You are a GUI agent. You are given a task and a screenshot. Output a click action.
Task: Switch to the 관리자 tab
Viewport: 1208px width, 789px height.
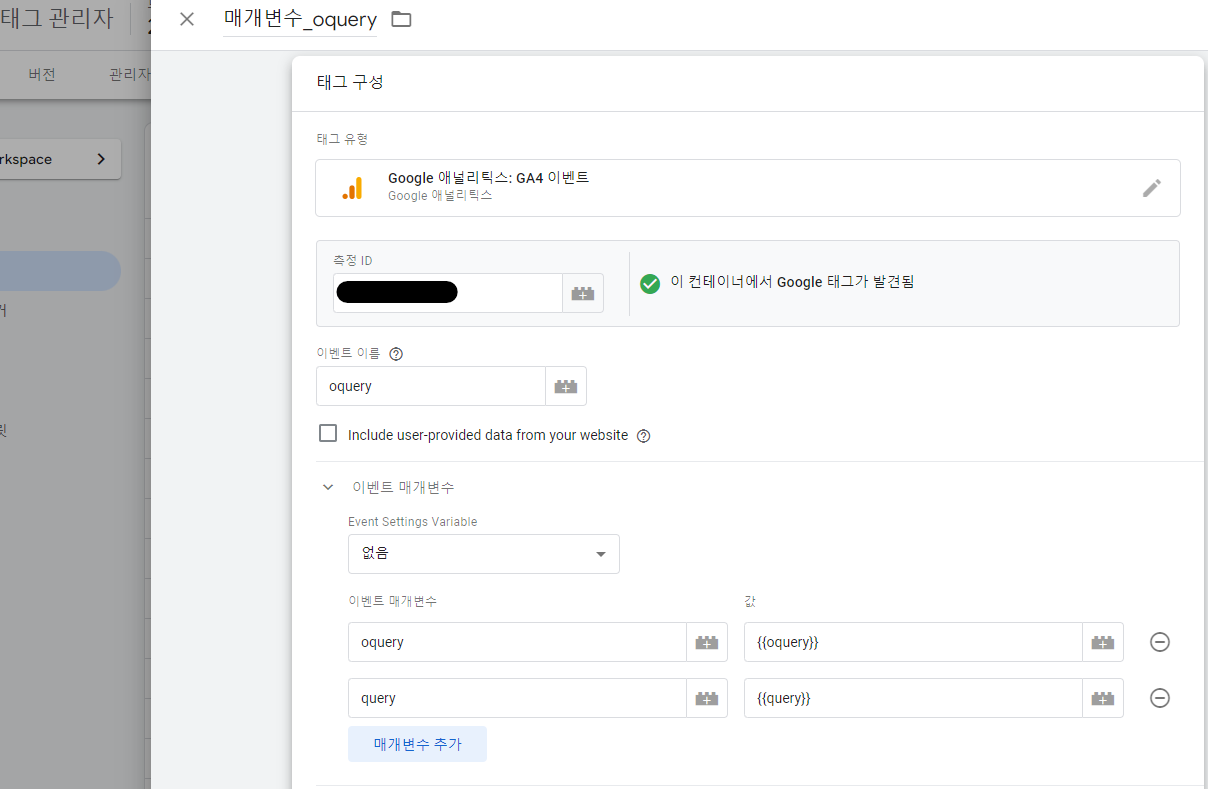pos(130,74)
